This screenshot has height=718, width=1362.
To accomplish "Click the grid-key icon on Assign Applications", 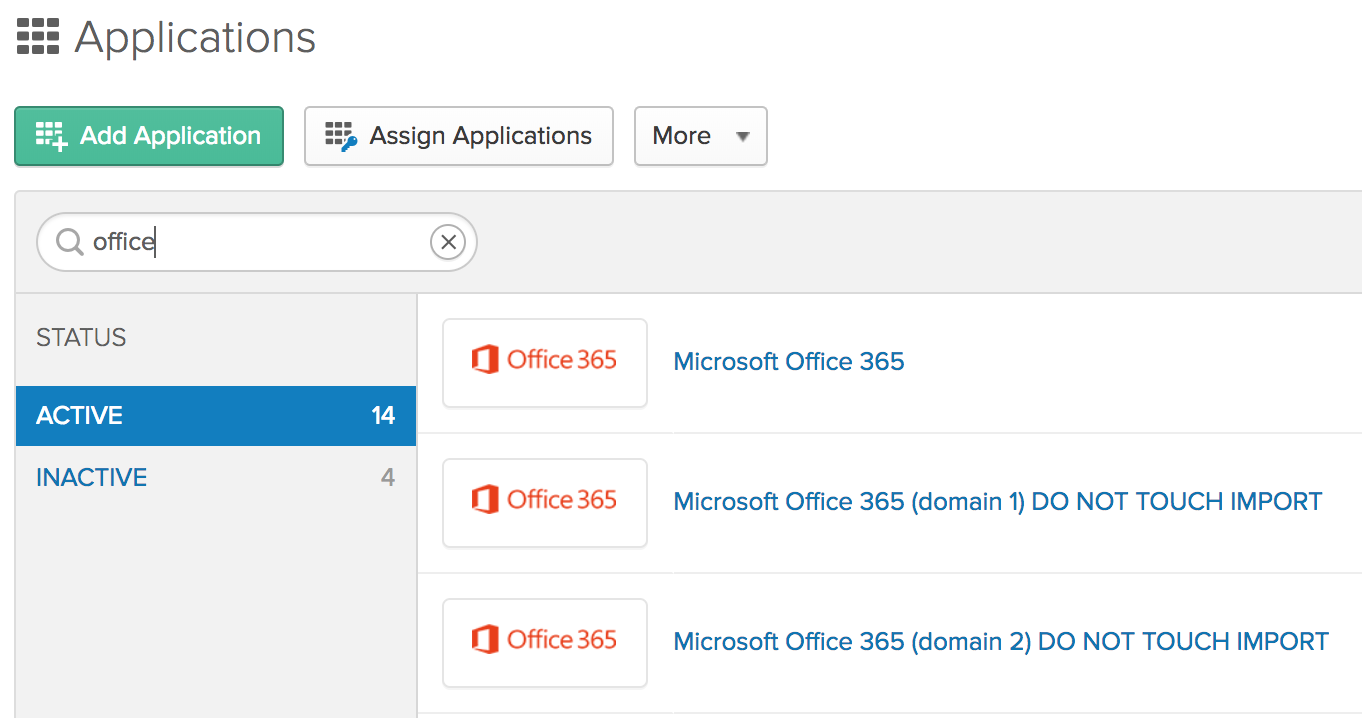I will tap(341, 136).
